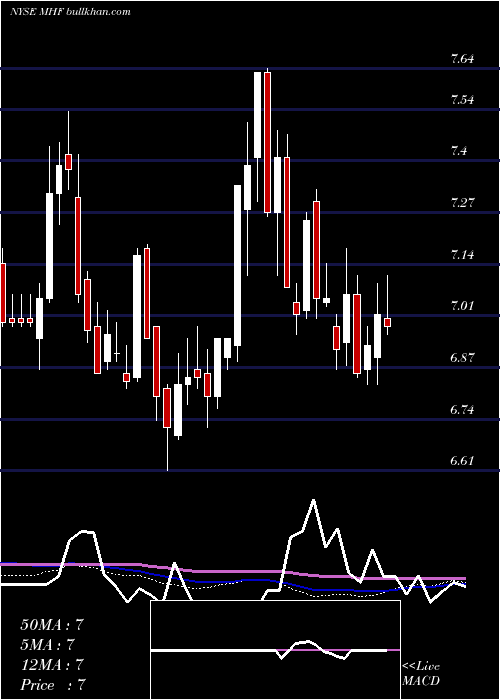Click the NYSE MHF bullkhan.com header text
This screenshot has width=500, height=700.
pyautogui.click(x=71, y=12)
